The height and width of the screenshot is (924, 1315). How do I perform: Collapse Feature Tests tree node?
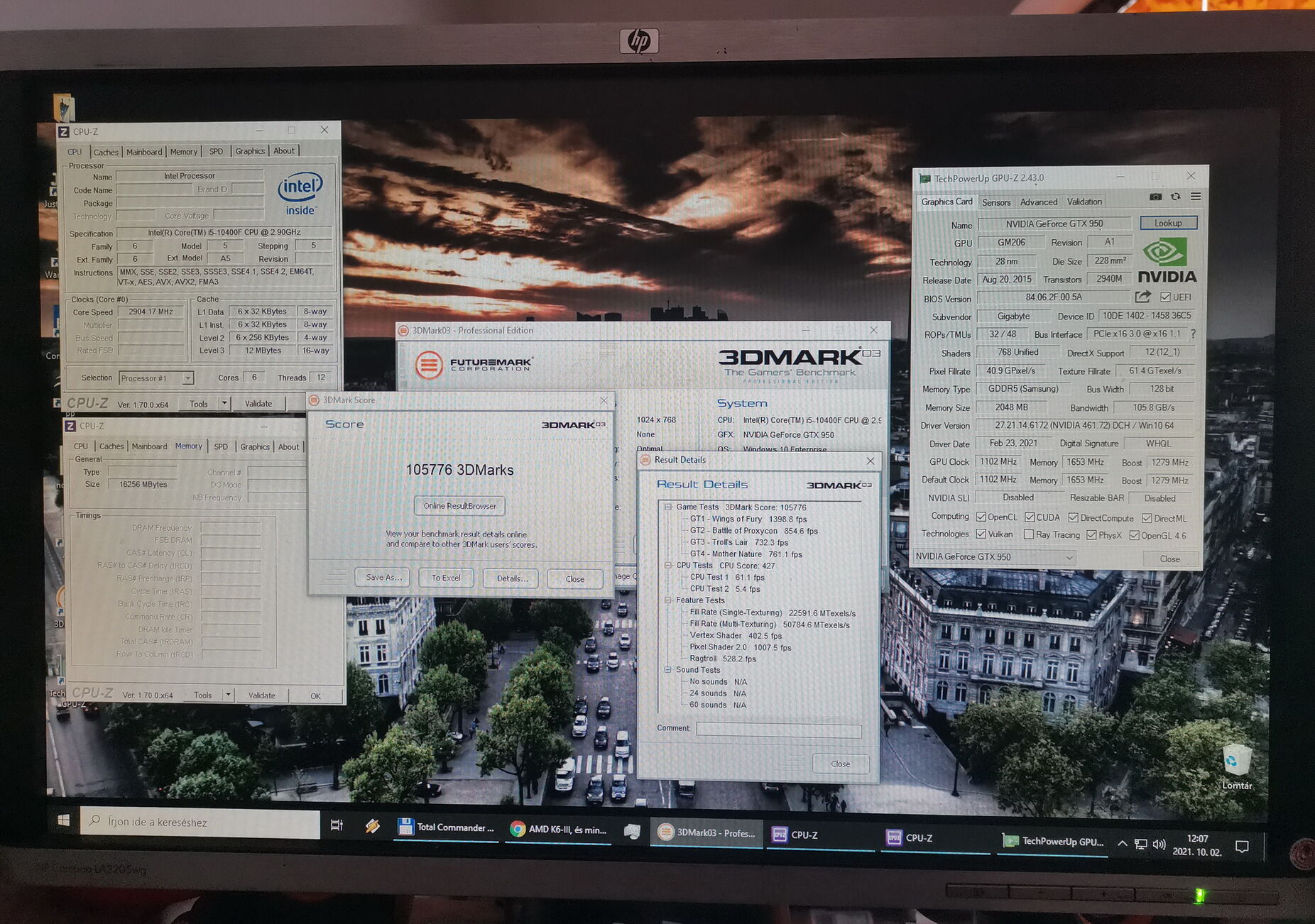[x=668, y=600]
